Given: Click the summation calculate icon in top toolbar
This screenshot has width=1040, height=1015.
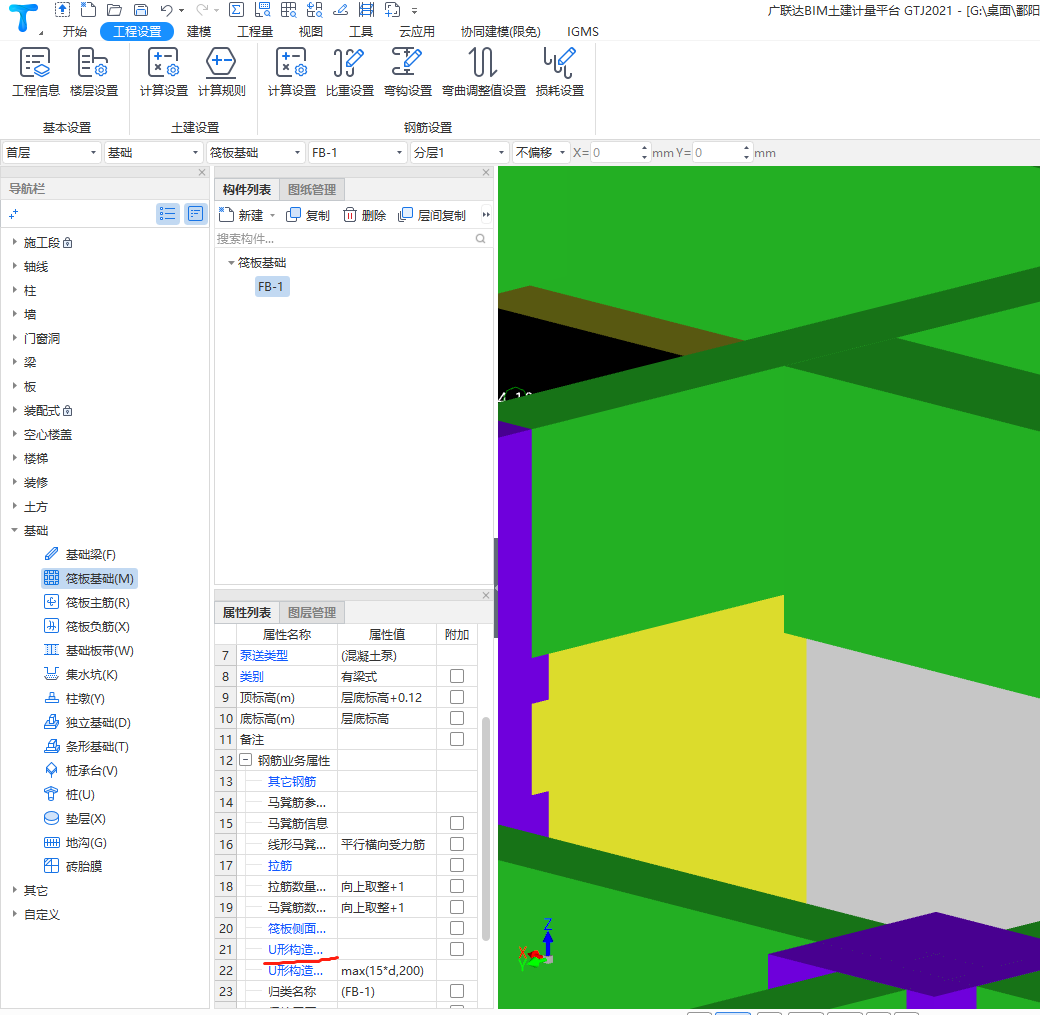Looking at the screenshot, I should tap(236, 10).
